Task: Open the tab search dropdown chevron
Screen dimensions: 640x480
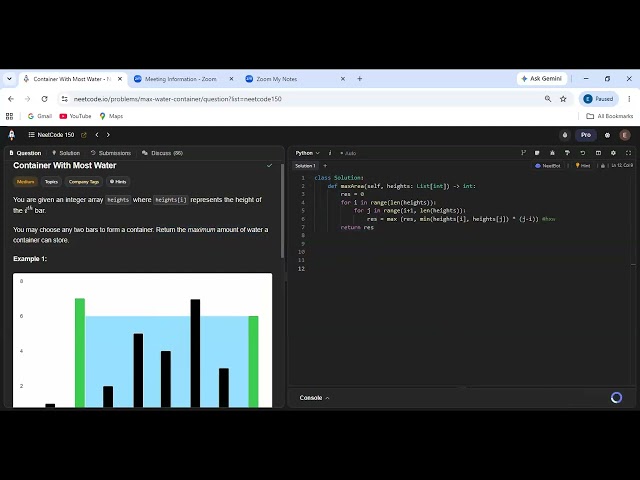Action: point(9,79)
